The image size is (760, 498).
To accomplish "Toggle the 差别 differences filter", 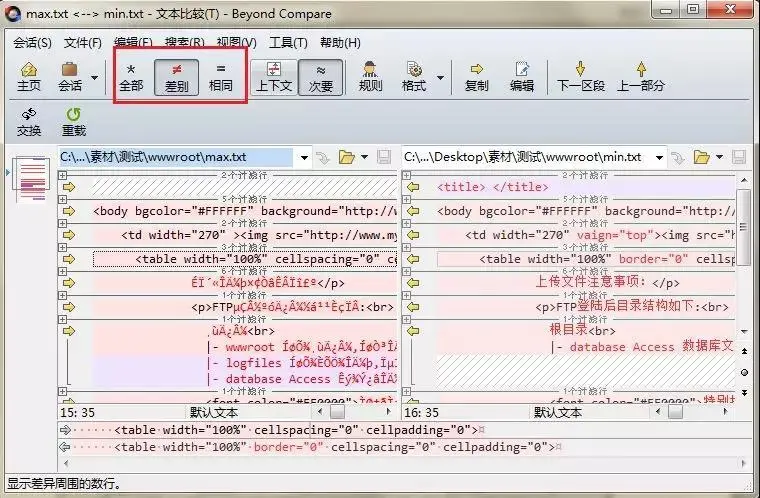I will click(x=176, y=78).
